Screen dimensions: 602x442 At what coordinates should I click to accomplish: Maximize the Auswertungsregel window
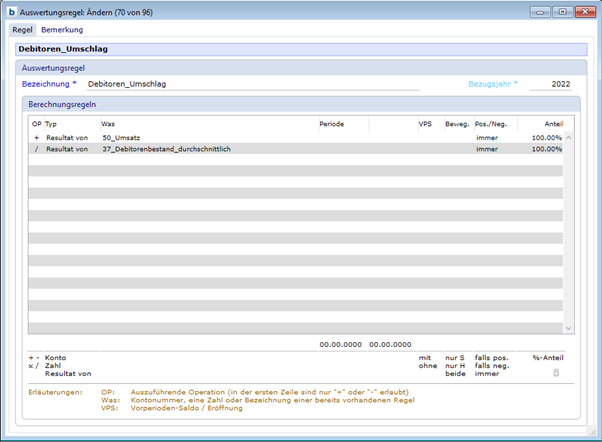(x=561, y=12)
